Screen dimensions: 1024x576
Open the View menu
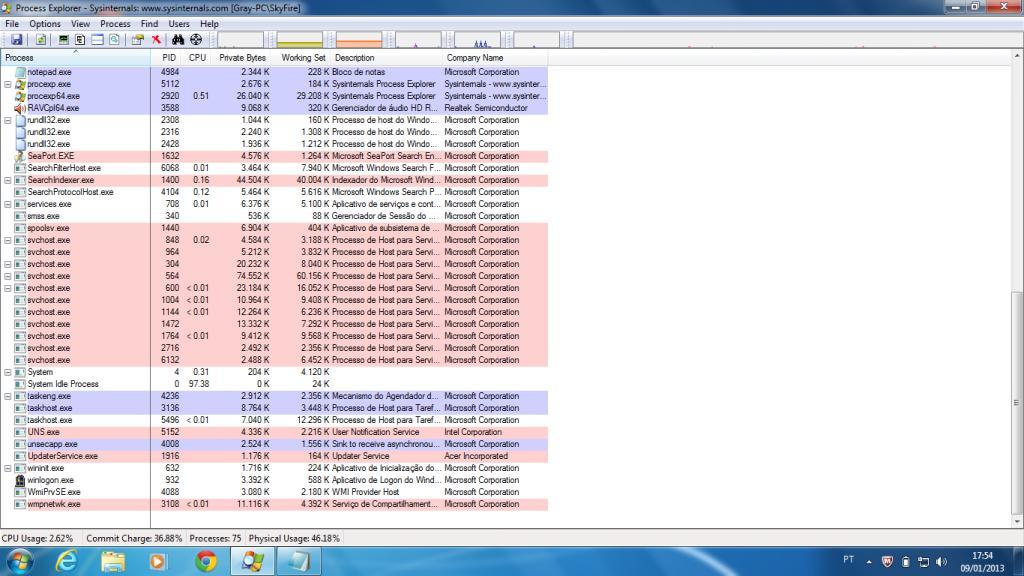tap(80, 24)
